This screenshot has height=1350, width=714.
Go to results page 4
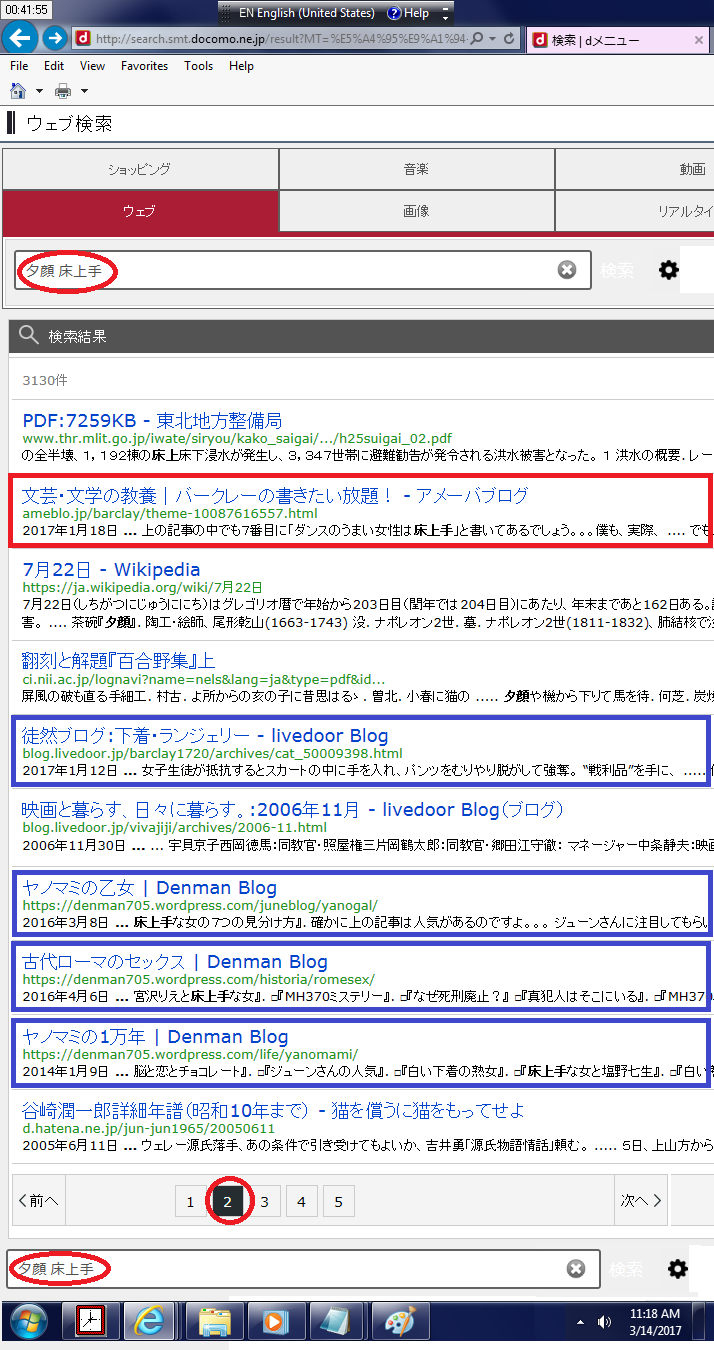[x=301, y=1202]
